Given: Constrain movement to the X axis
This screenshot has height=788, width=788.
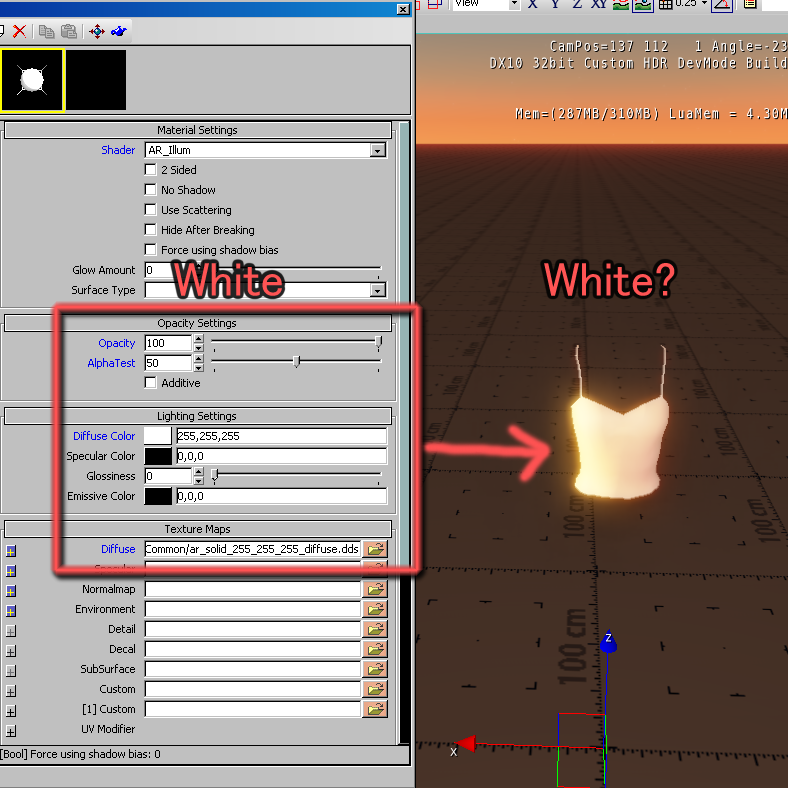Looking at the screenshot, I should click(532, 4).
